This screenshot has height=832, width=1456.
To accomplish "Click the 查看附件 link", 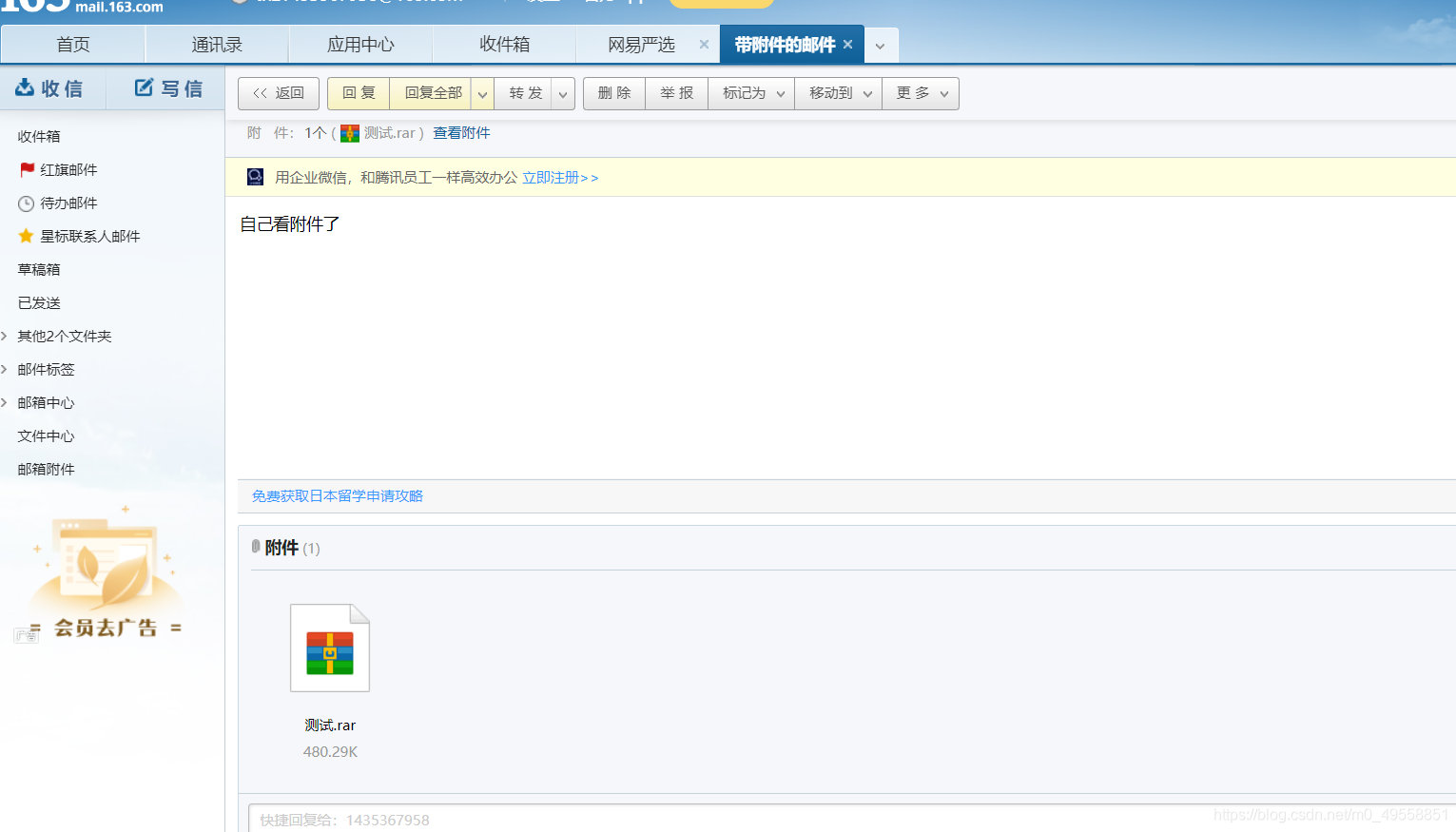I will point(461,133).
